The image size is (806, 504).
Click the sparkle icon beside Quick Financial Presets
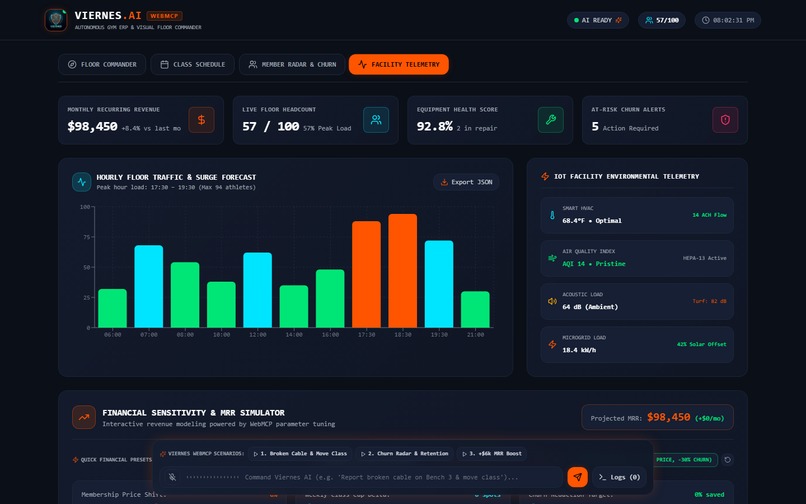click(76, 460)
